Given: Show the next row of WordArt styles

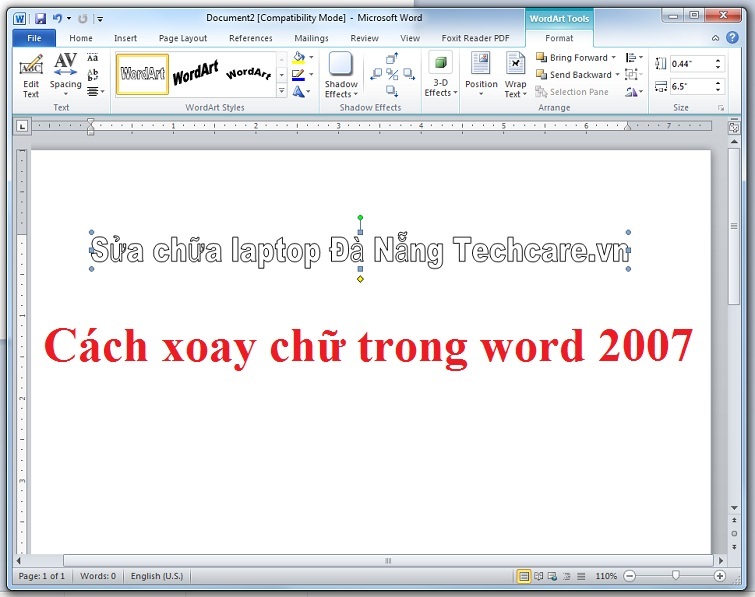Looking at the screenshot, I should [x=282, y=75].
